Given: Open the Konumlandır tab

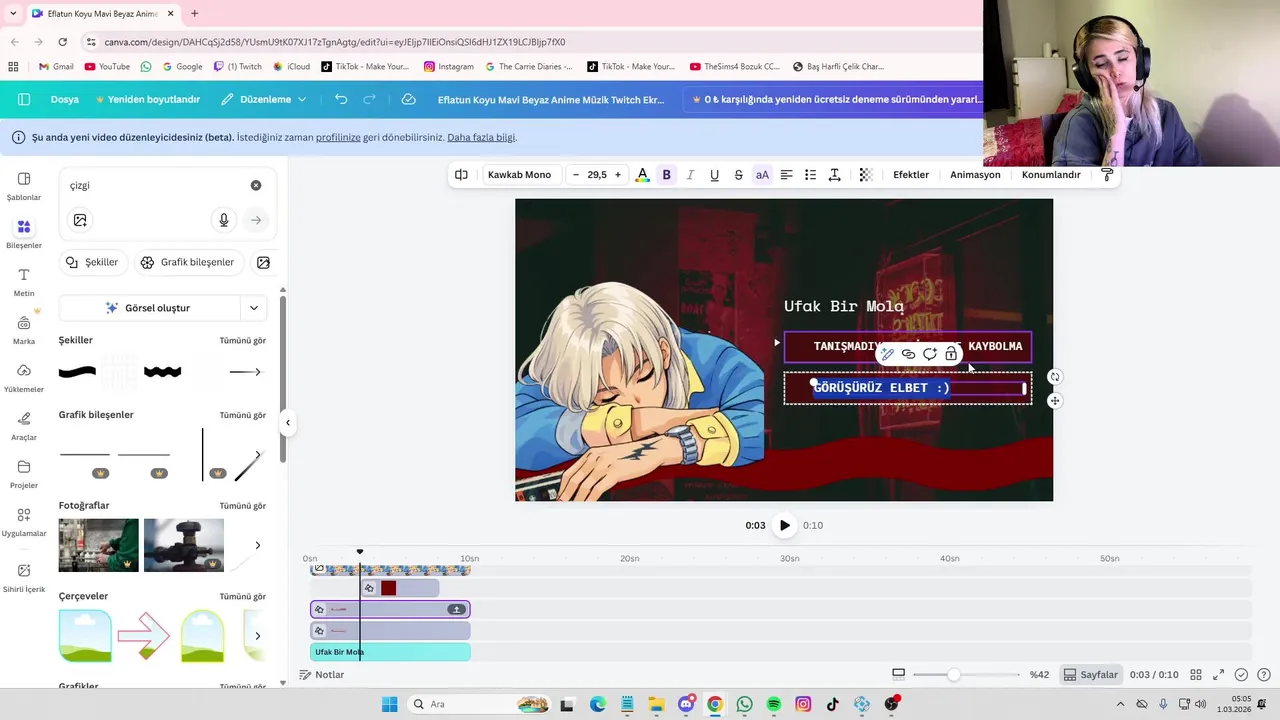Looking at the screenshot, I should pos(1051,175).
